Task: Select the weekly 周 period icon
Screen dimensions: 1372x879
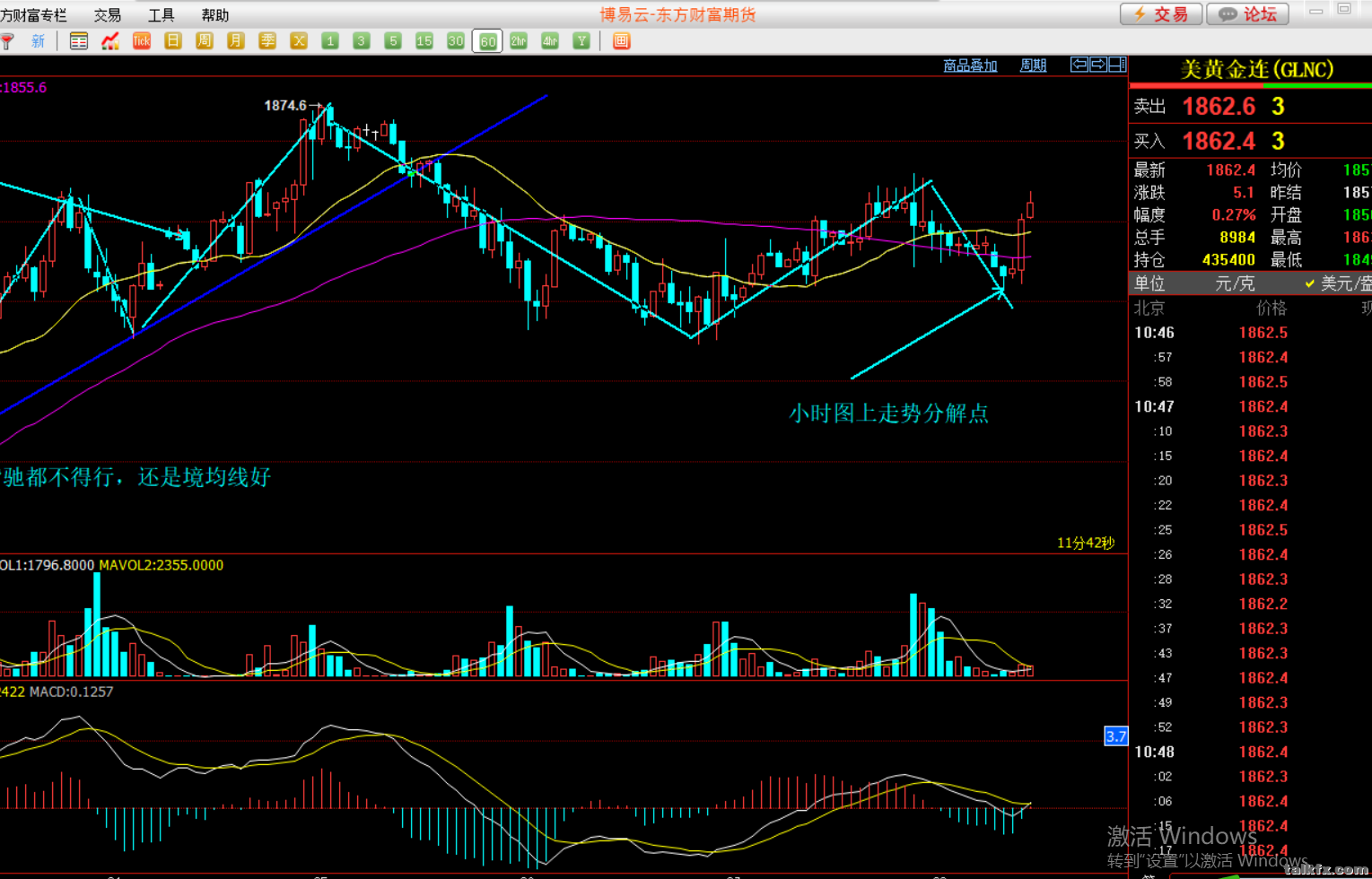Action: click(205, 41)
